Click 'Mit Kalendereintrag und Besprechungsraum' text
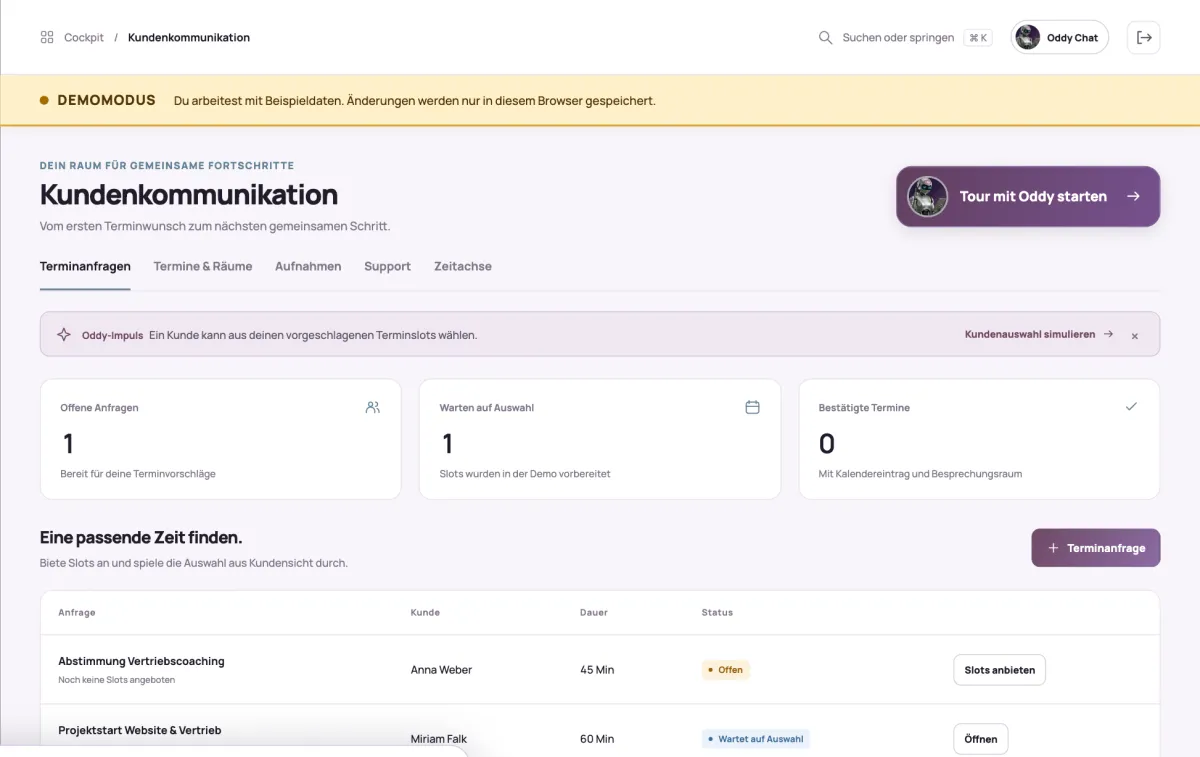The image size is (1200, 757). pos(920,474)
